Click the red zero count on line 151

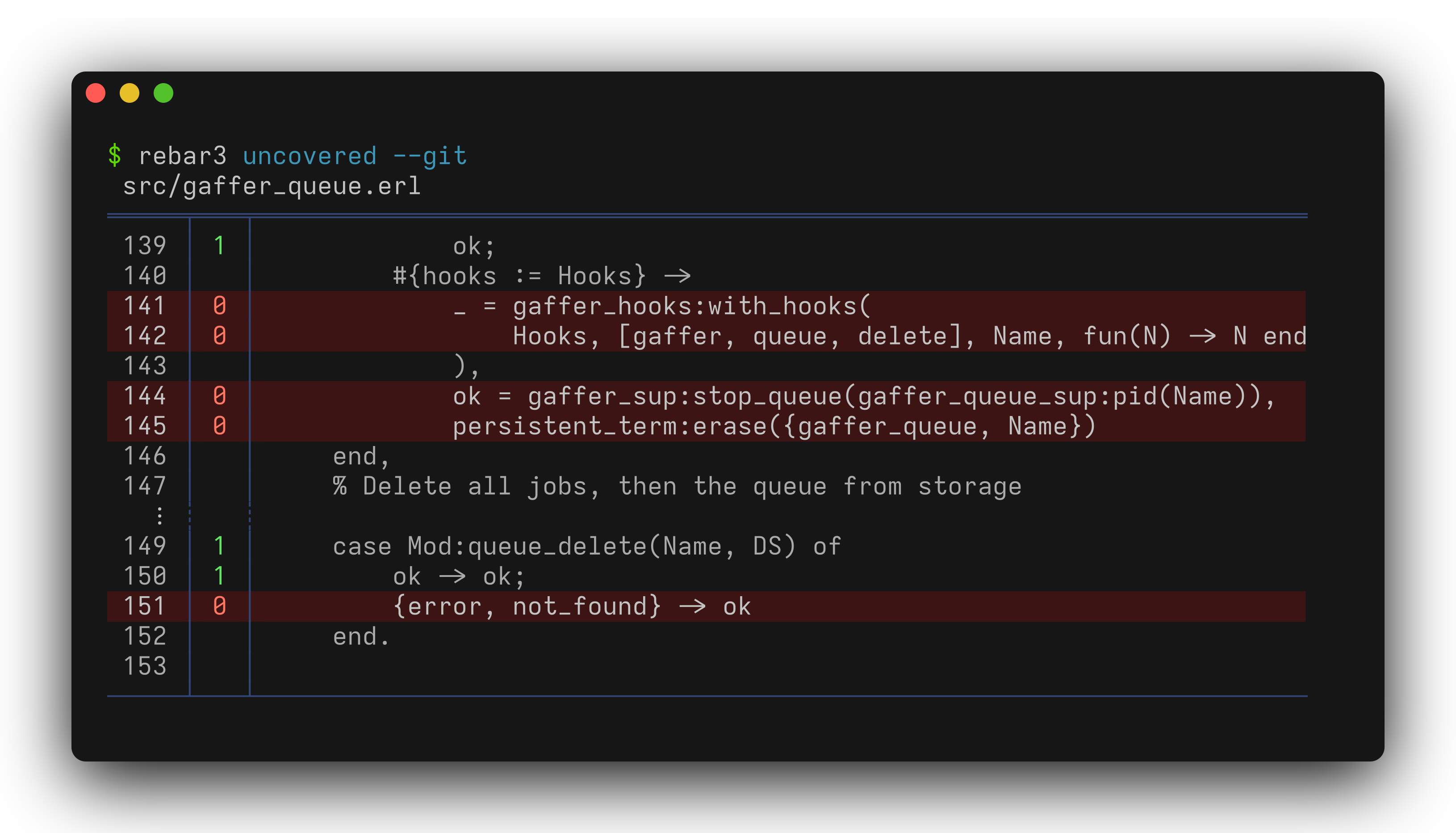point(219,606)
